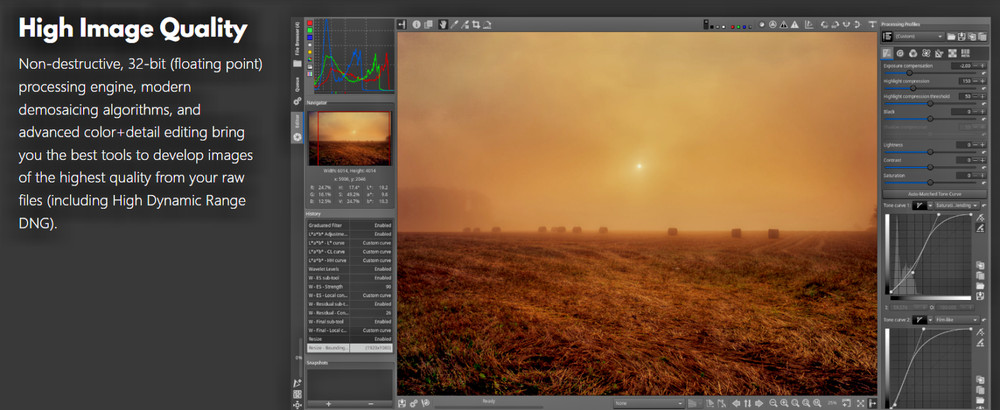1000x410 pixels.
Task: Zoom in on the preview
Action: tap(784, 403)
